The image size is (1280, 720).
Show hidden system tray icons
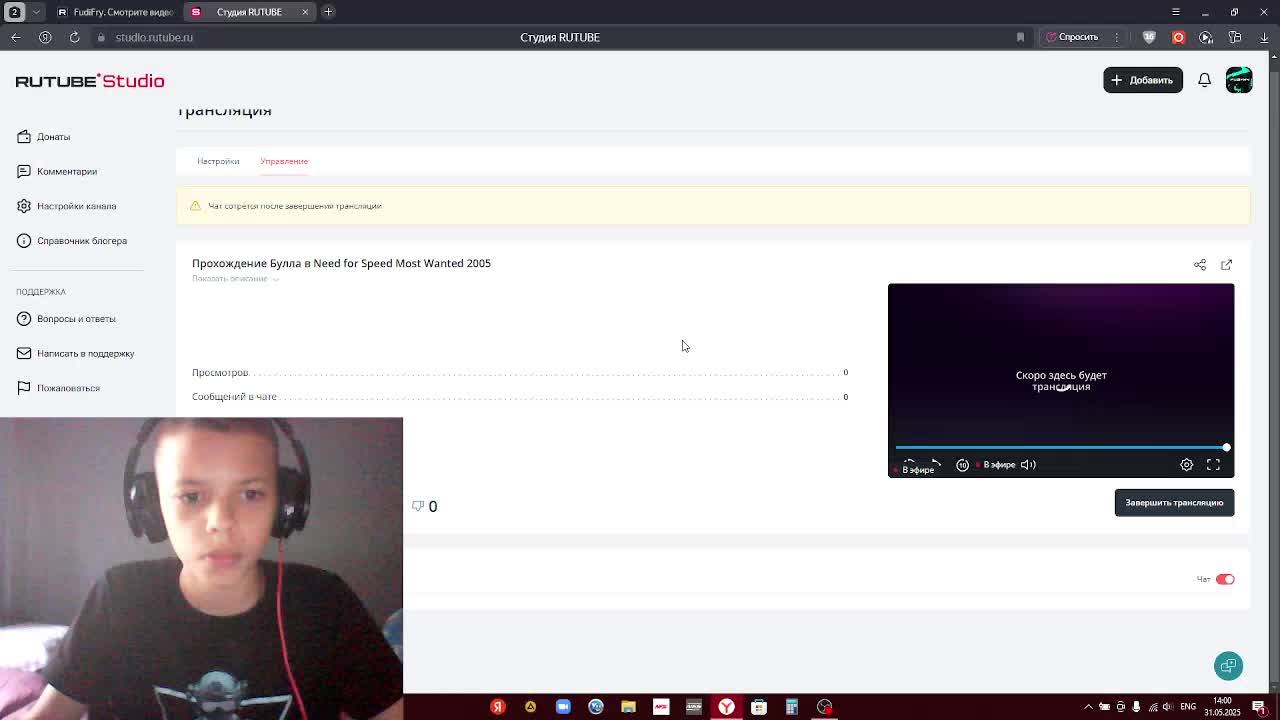point(1088,707)
